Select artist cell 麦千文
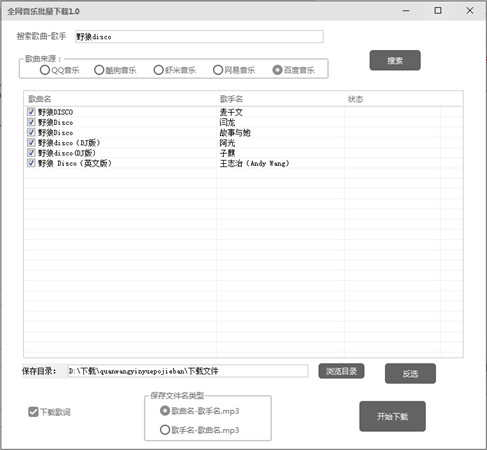The height and width of the screenshot is (450, 487). click(231, 112)
